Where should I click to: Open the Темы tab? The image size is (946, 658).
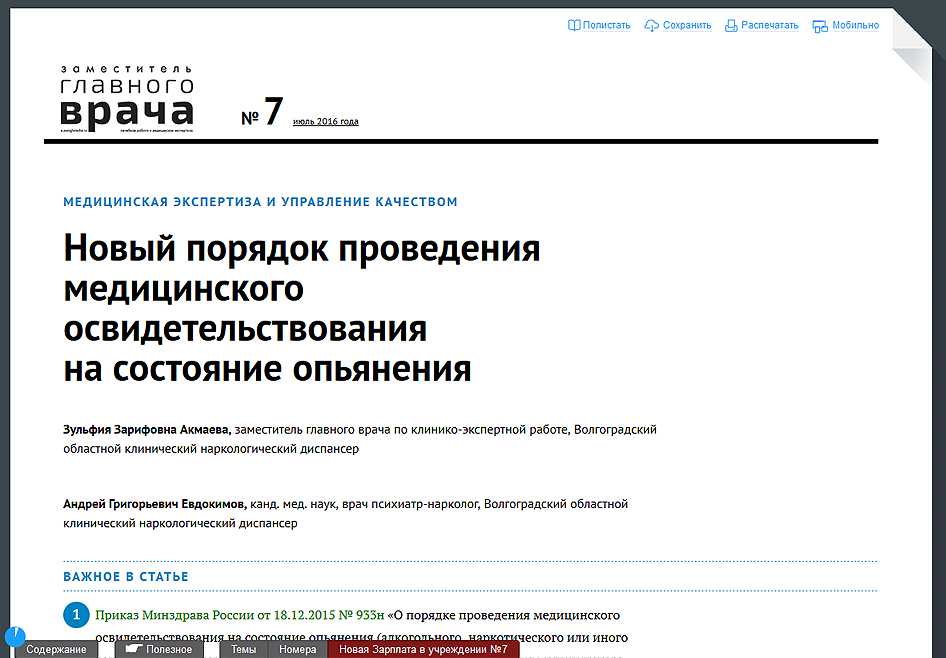pos(243,650)
